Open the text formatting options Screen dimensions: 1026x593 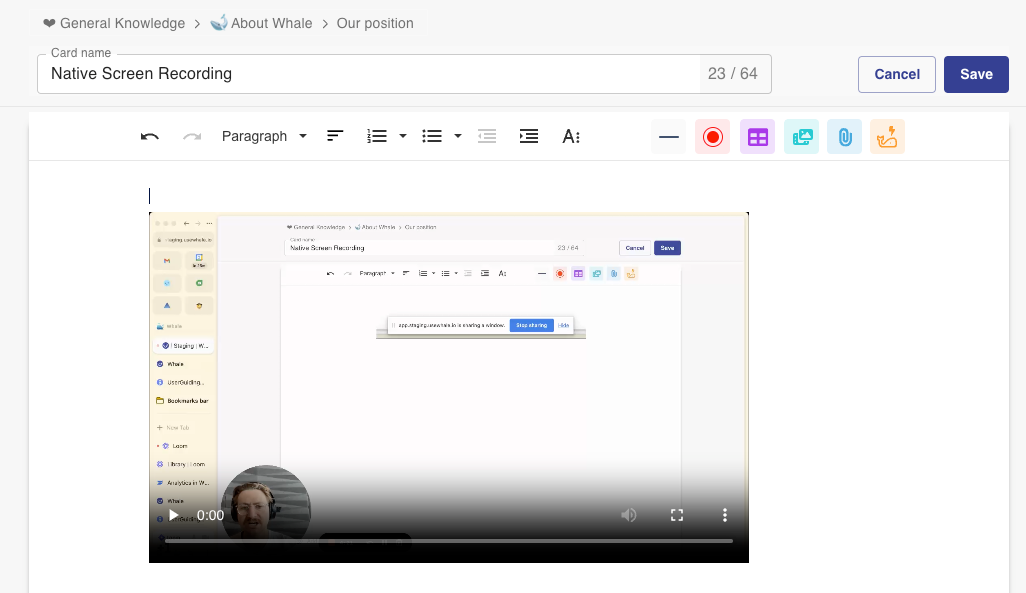[x=571, y=136]
